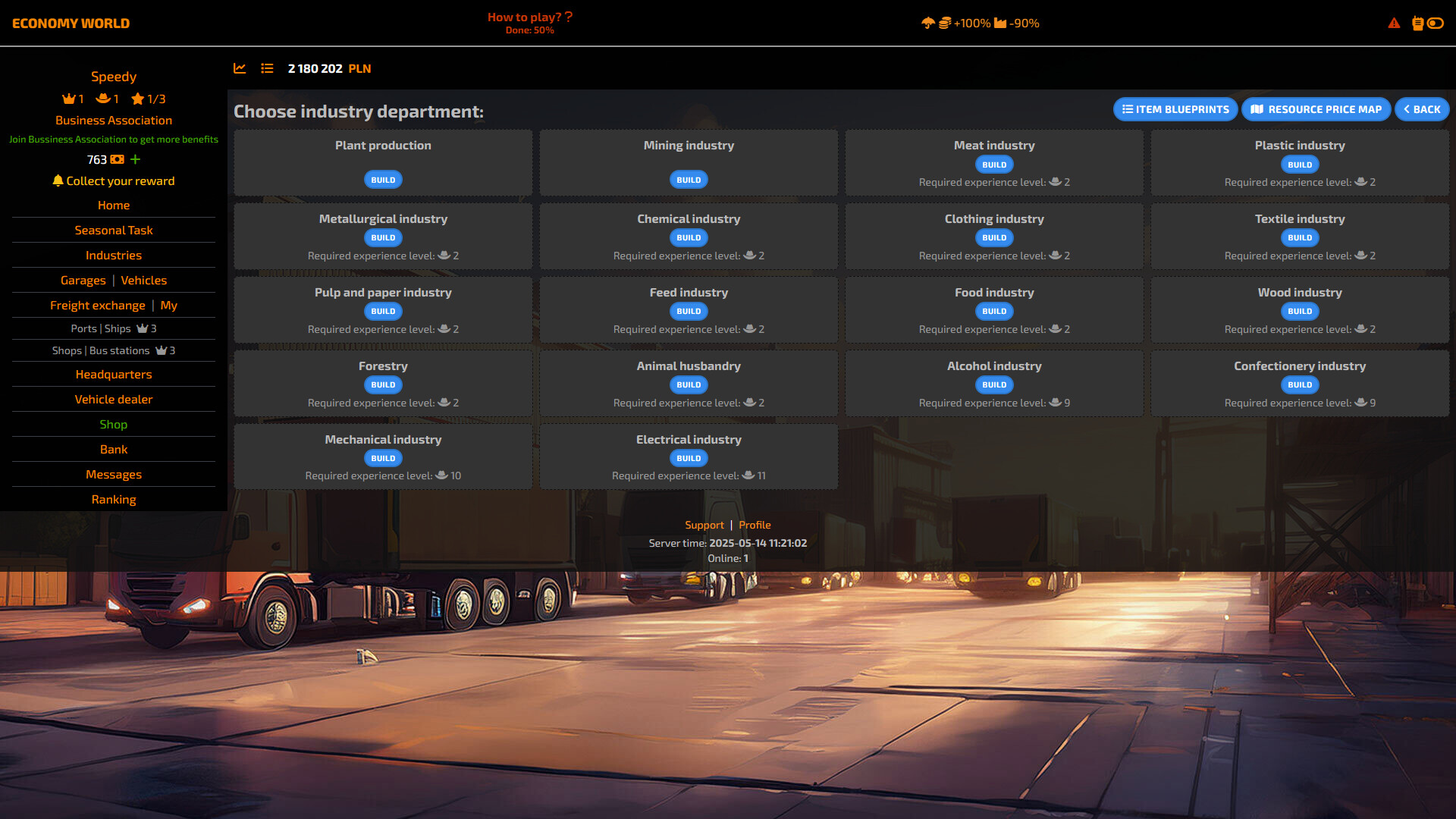
Task: Open Item Blueprints
Action: [1175, 109]
